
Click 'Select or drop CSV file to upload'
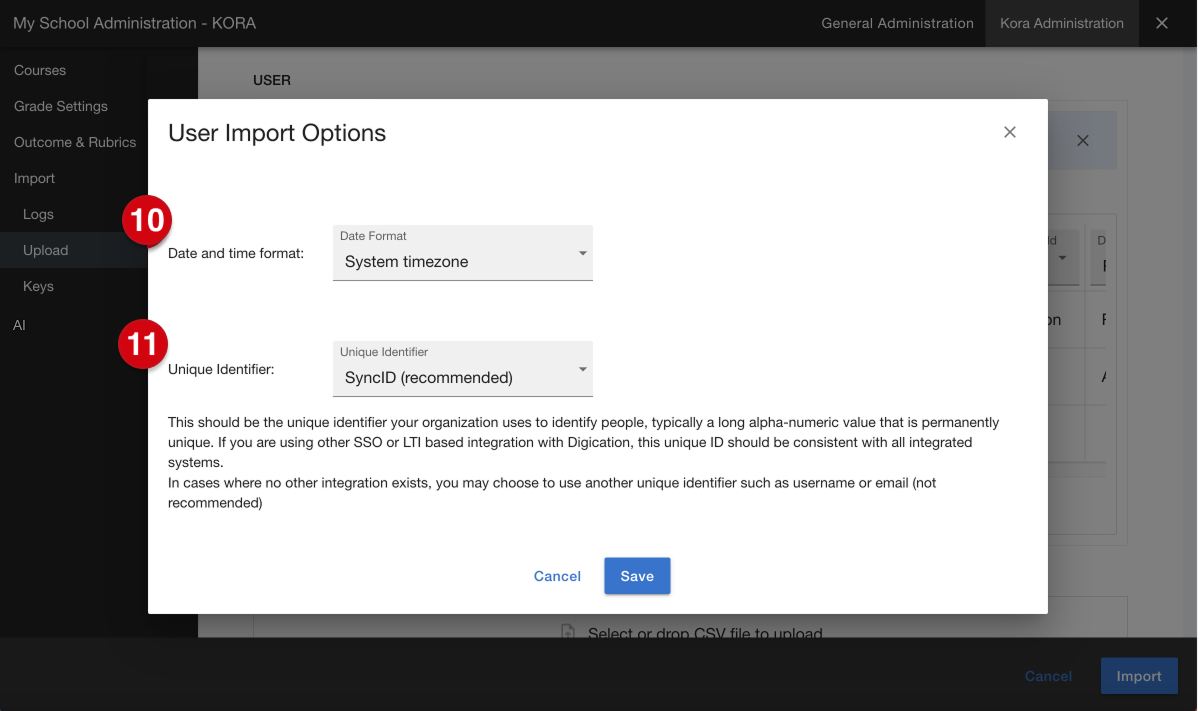point(705,633)
